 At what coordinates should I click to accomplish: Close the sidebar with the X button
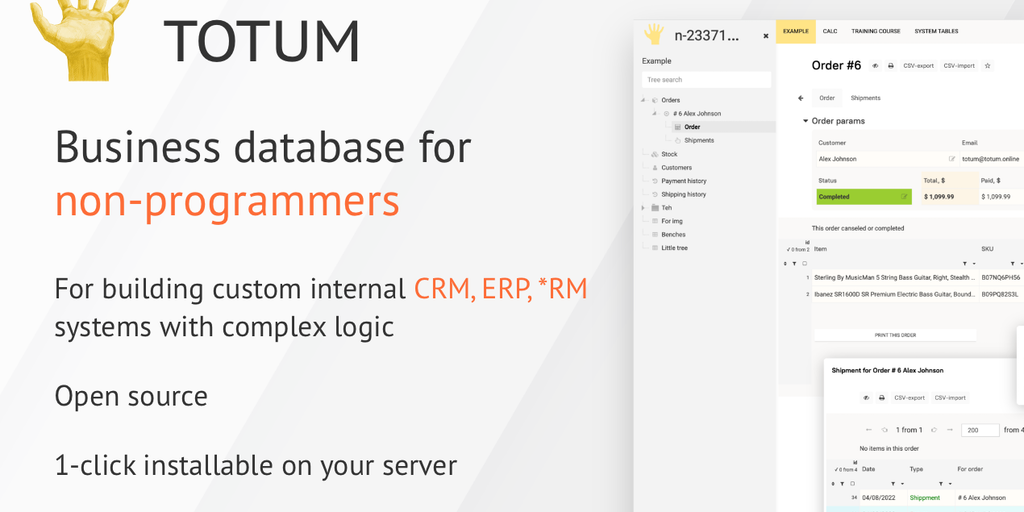click(x=765, y=37)
